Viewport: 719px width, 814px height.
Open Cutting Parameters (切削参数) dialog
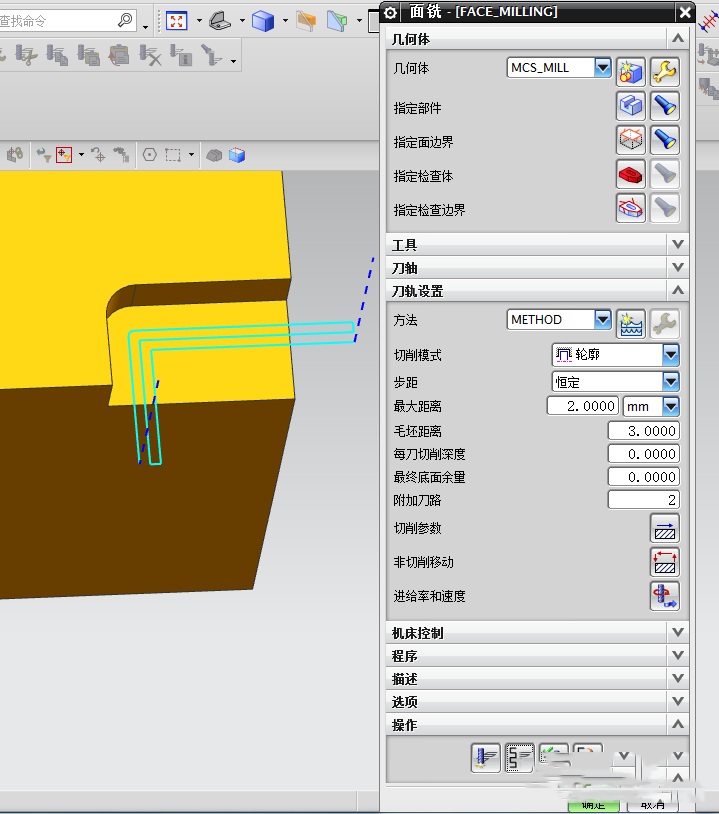click(x=664, y=528)
